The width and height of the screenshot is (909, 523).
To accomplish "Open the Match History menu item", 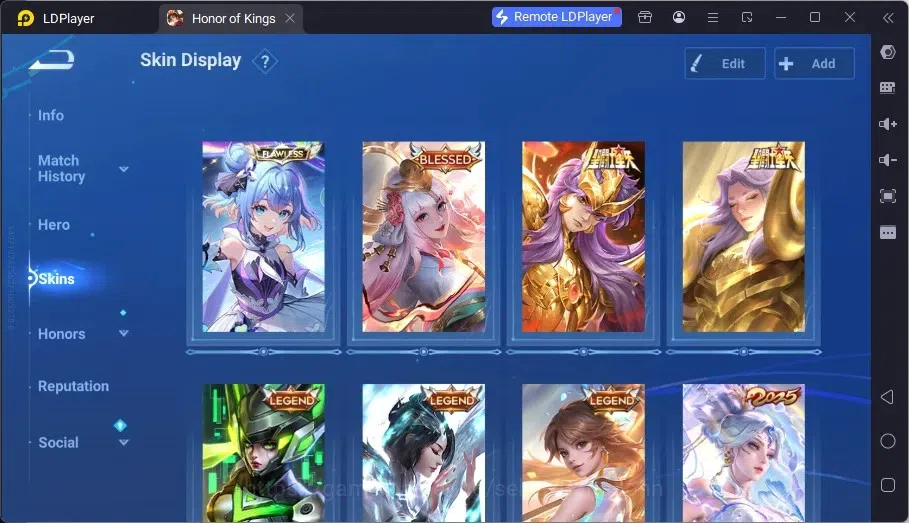I will tap(61, 168).
